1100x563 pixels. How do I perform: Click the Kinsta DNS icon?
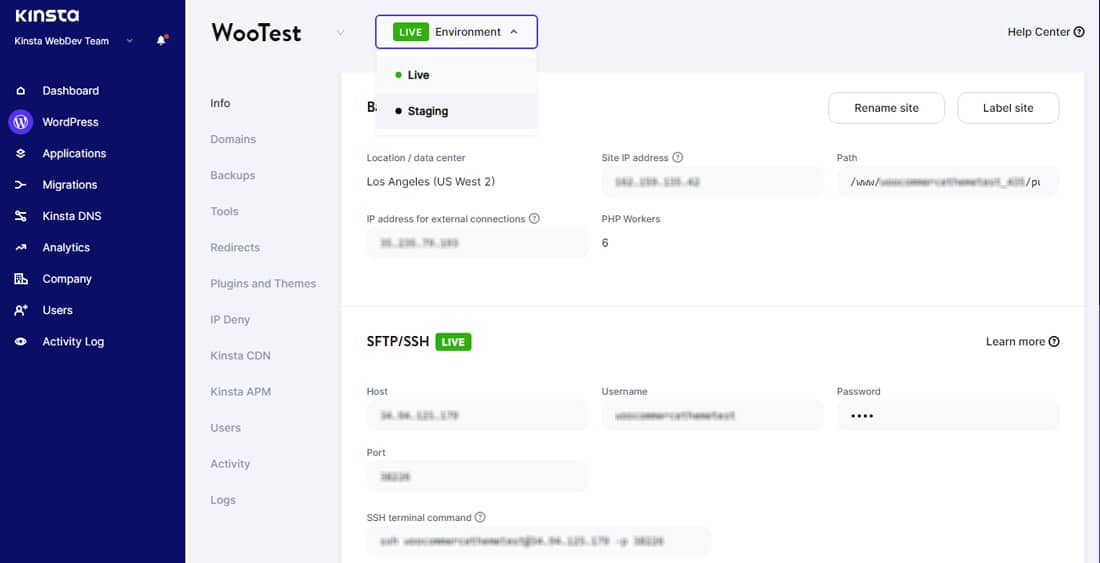[x=21, y=216]
